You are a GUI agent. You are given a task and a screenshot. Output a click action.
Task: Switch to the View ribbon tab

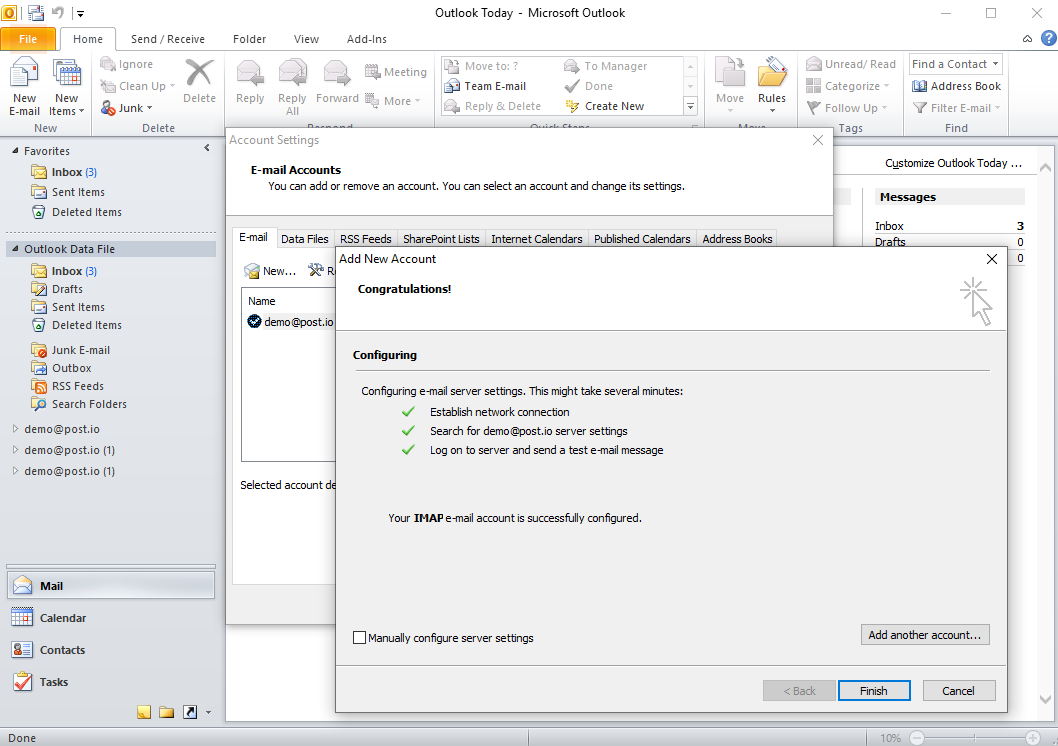coord(306,38)
